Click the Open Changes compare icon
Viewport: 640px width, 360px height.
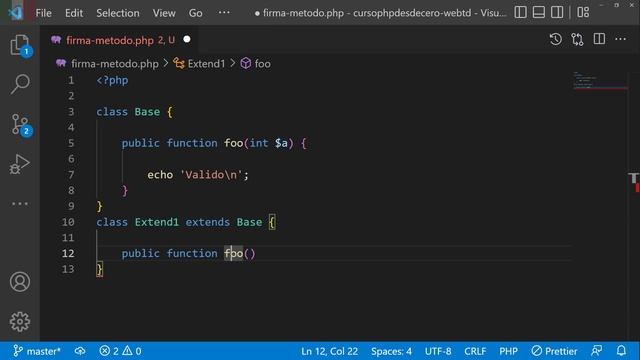(x=577, y=39)
